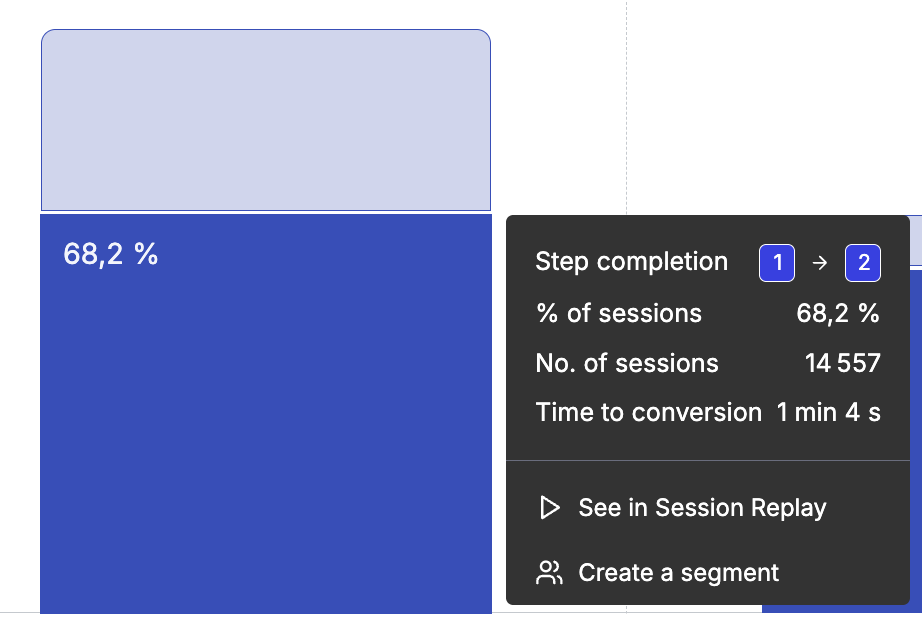Click the No. of sessions label

tap(627, 364)
